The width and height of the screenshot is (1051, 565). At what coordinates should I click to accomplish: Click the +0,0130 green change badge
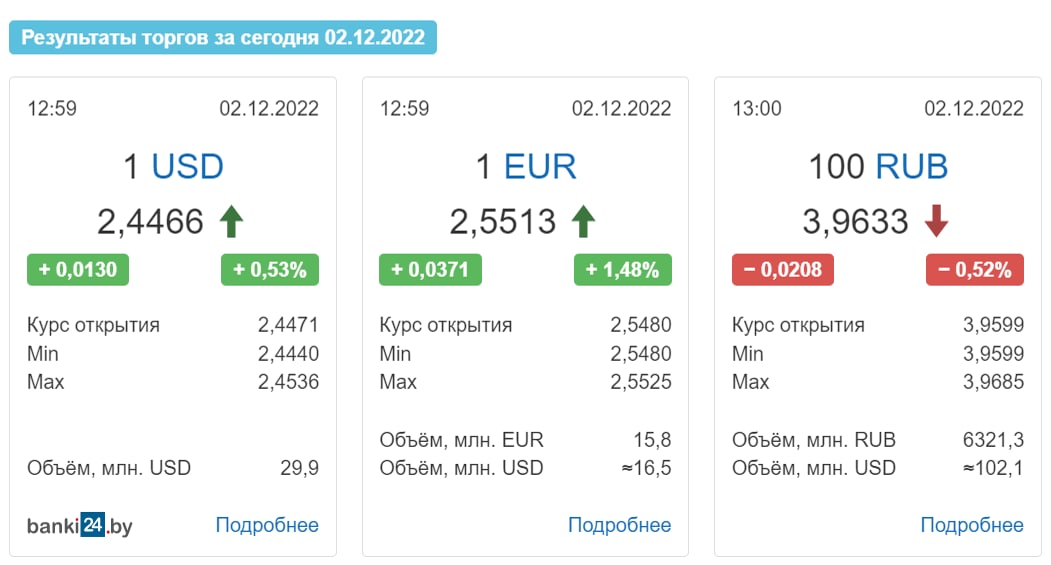[78, 269]
